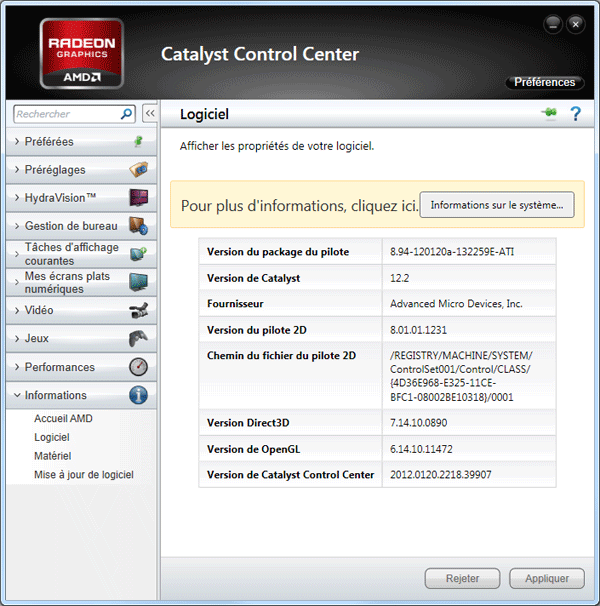Collapse the Informations section chevron
Screen dimensions: 600x606
(x=17, y=395)
